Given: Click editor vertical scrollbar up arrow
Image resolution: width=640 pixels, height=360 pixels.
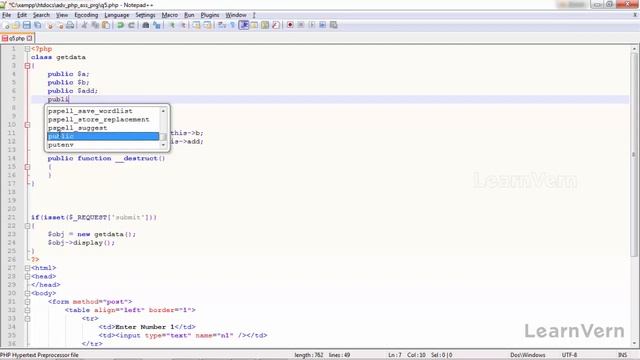Looking at the screenshot, I should pyautogui.click(x=634, y=49).
